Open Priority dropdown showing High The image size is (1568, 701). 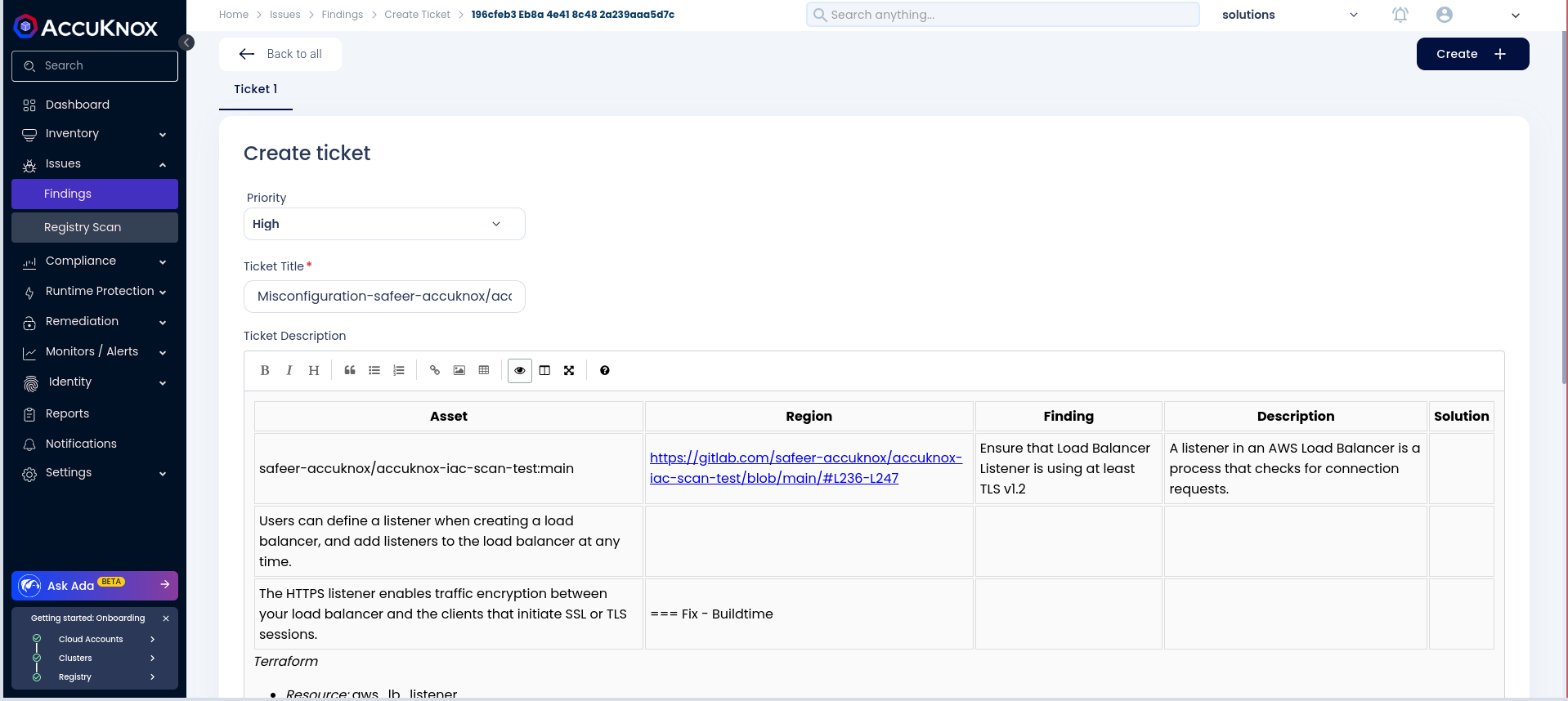384,224
